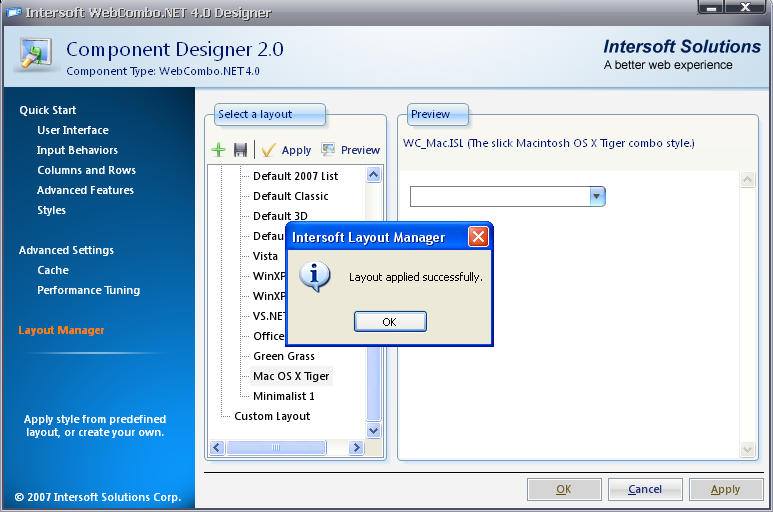
Task: Click layout list scroll left arrow
Action: (x=217, y=447)
